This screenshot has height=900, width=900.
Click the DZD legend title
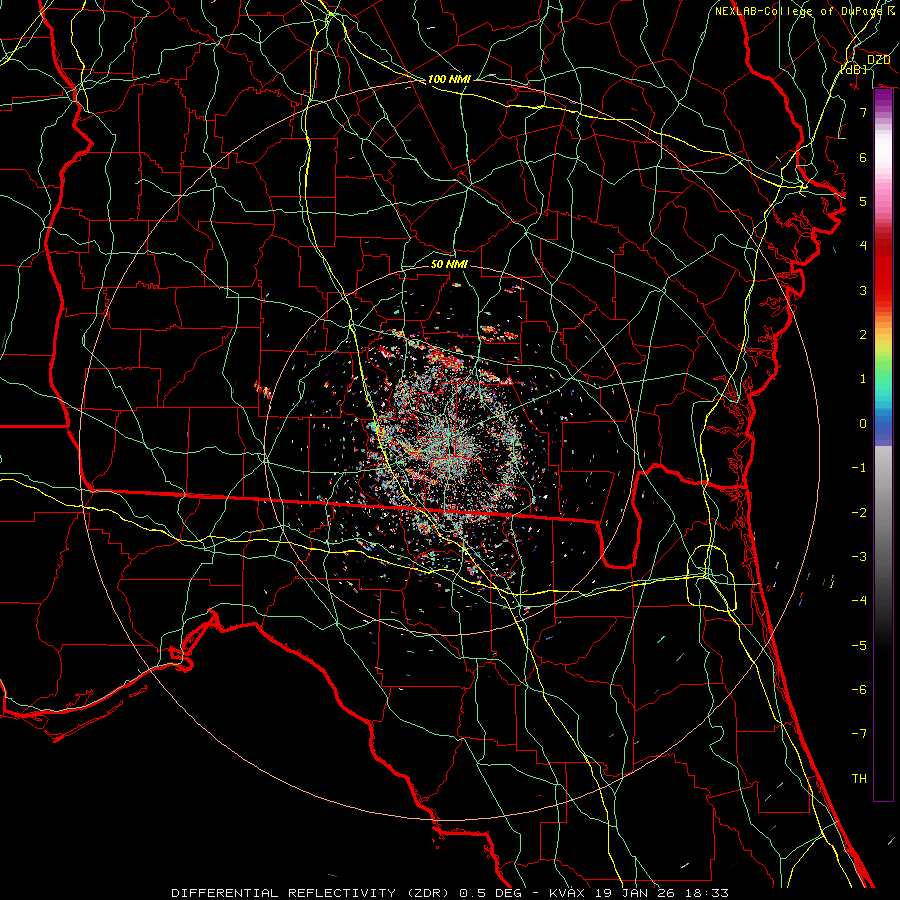pos(878,60)
